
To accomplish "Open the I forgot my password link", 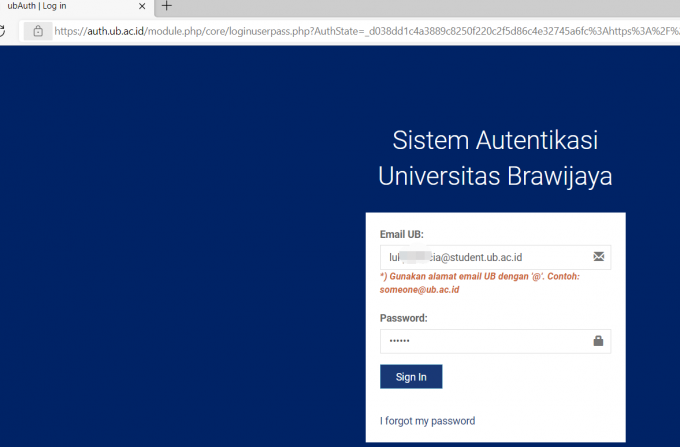I will (427, 421).
